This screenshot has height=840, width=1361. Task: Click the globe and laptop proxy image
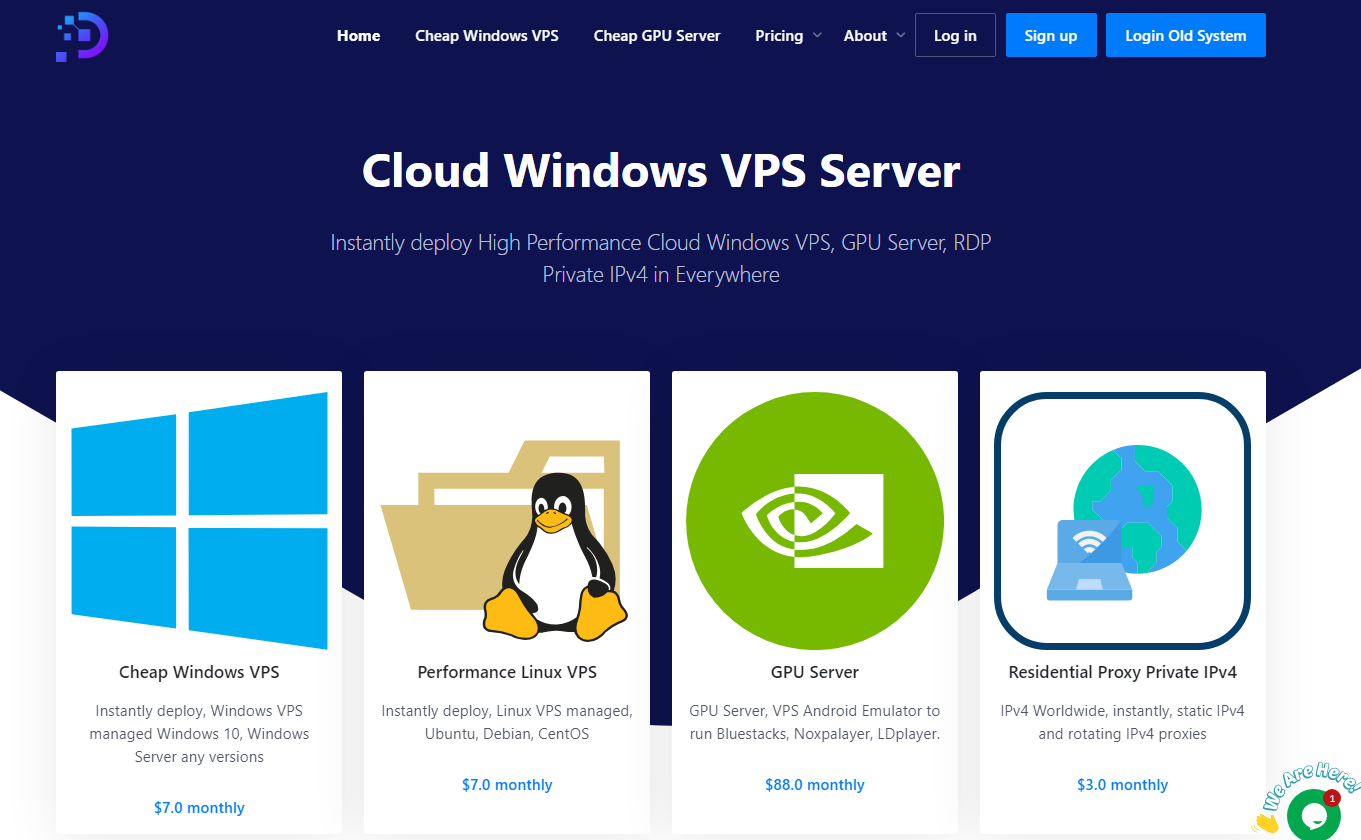pos(1123,520)
